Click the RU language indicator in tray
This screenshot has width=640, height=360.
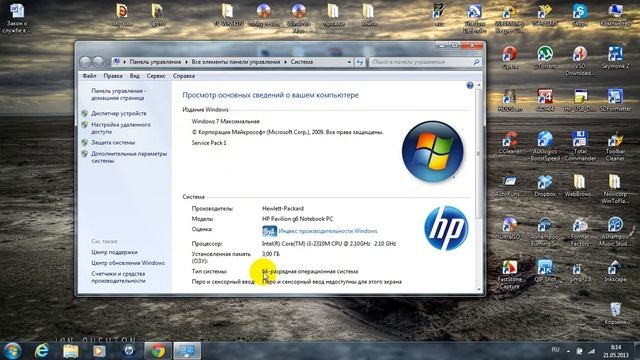click(555, 350)
